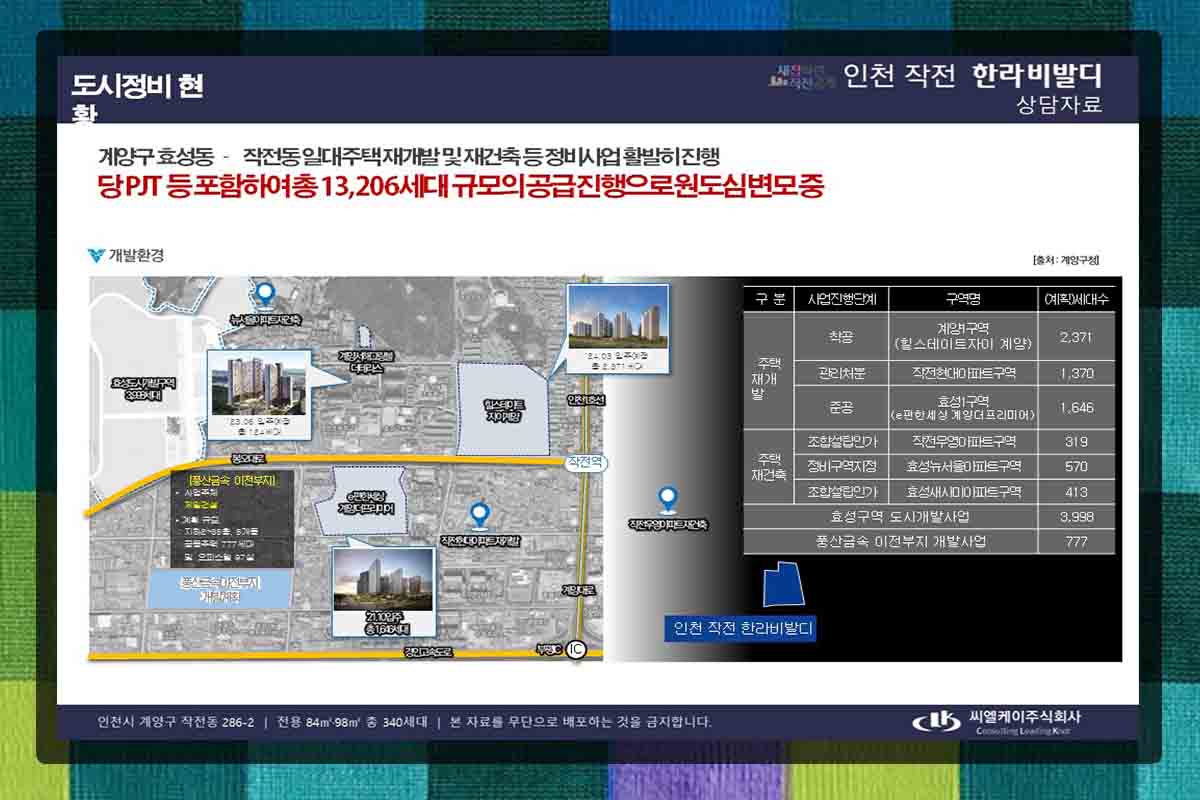Click the (계획)세대수 table header
Viewport: 1200px width, 800px height.
pos(1076,299)
